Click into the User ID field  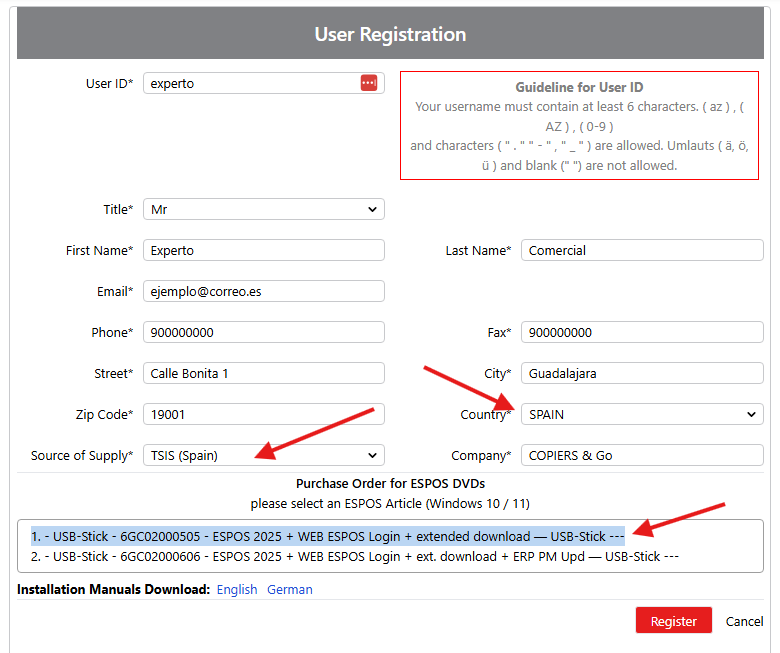[x=250, y=83]
